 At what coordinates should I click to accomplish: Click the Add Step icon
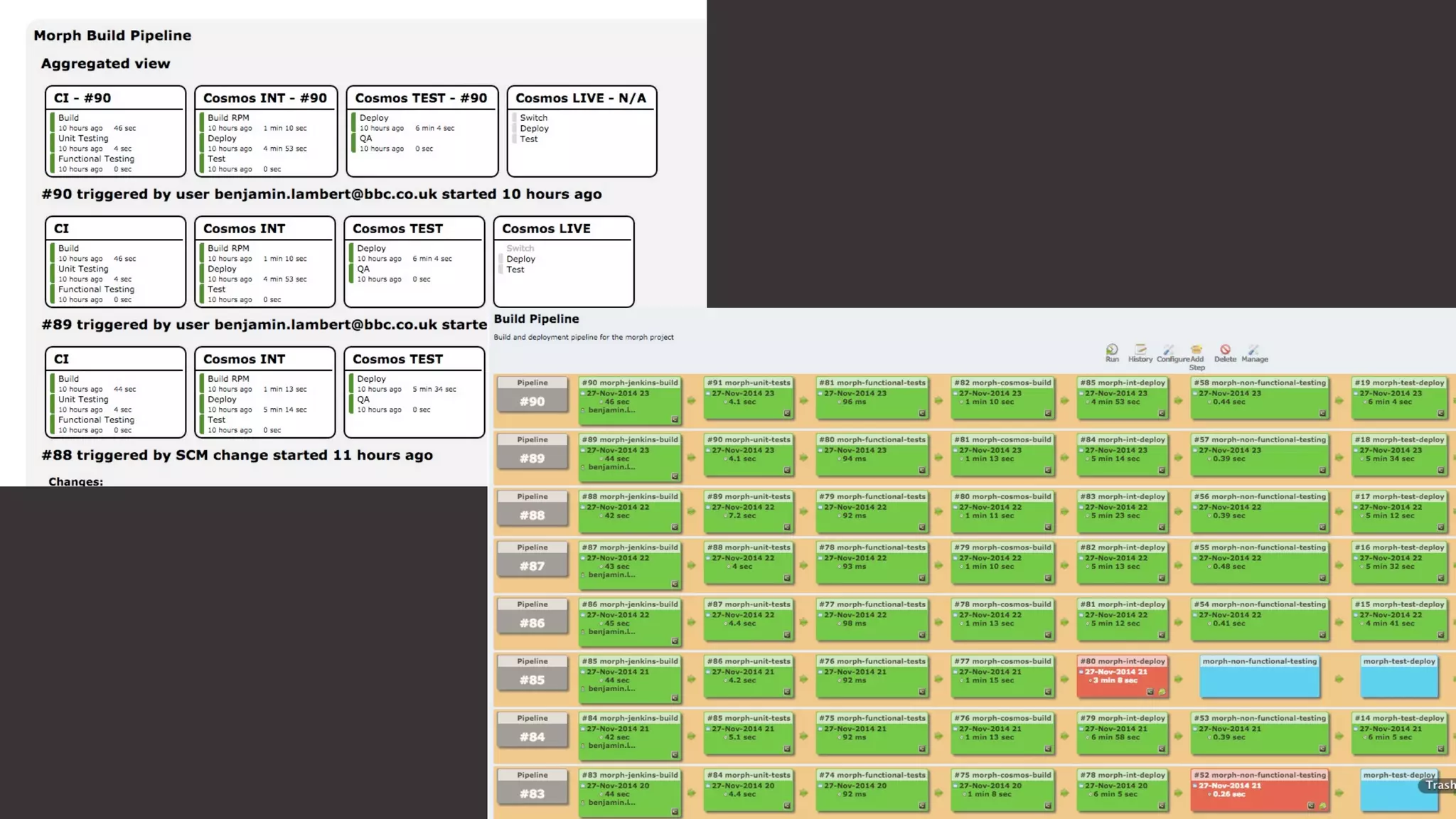[1197, 350]
